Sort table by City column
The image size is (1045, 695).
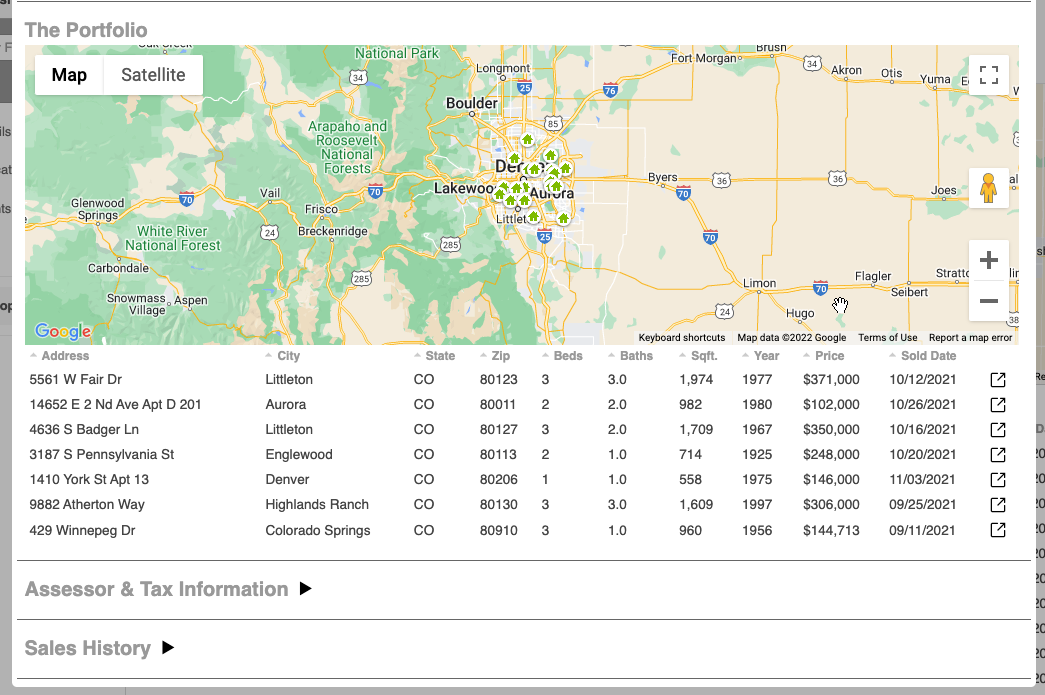click(283, 356)
